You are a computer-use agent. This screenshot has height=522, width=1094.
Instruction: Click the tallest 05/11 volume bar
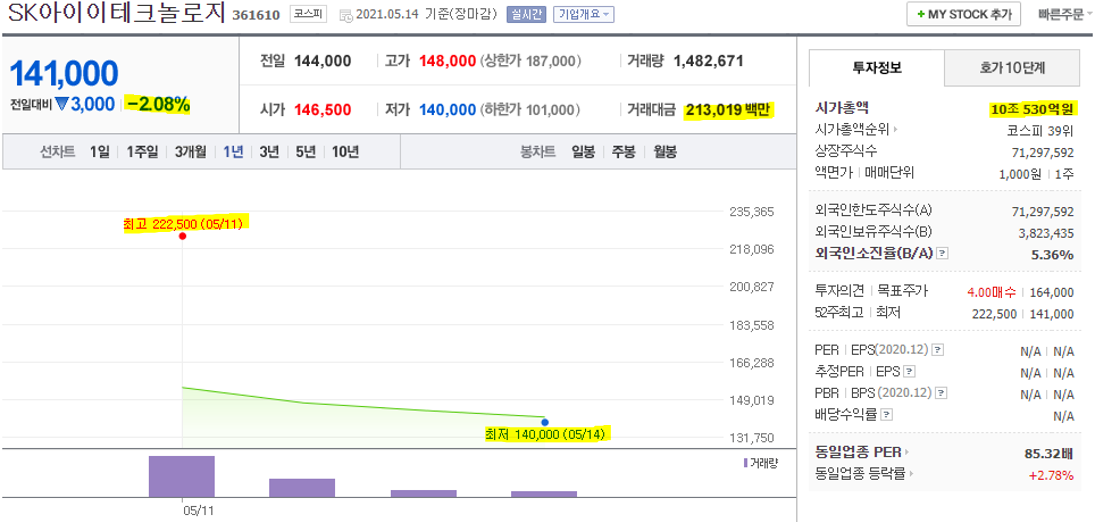coord(181,477)
